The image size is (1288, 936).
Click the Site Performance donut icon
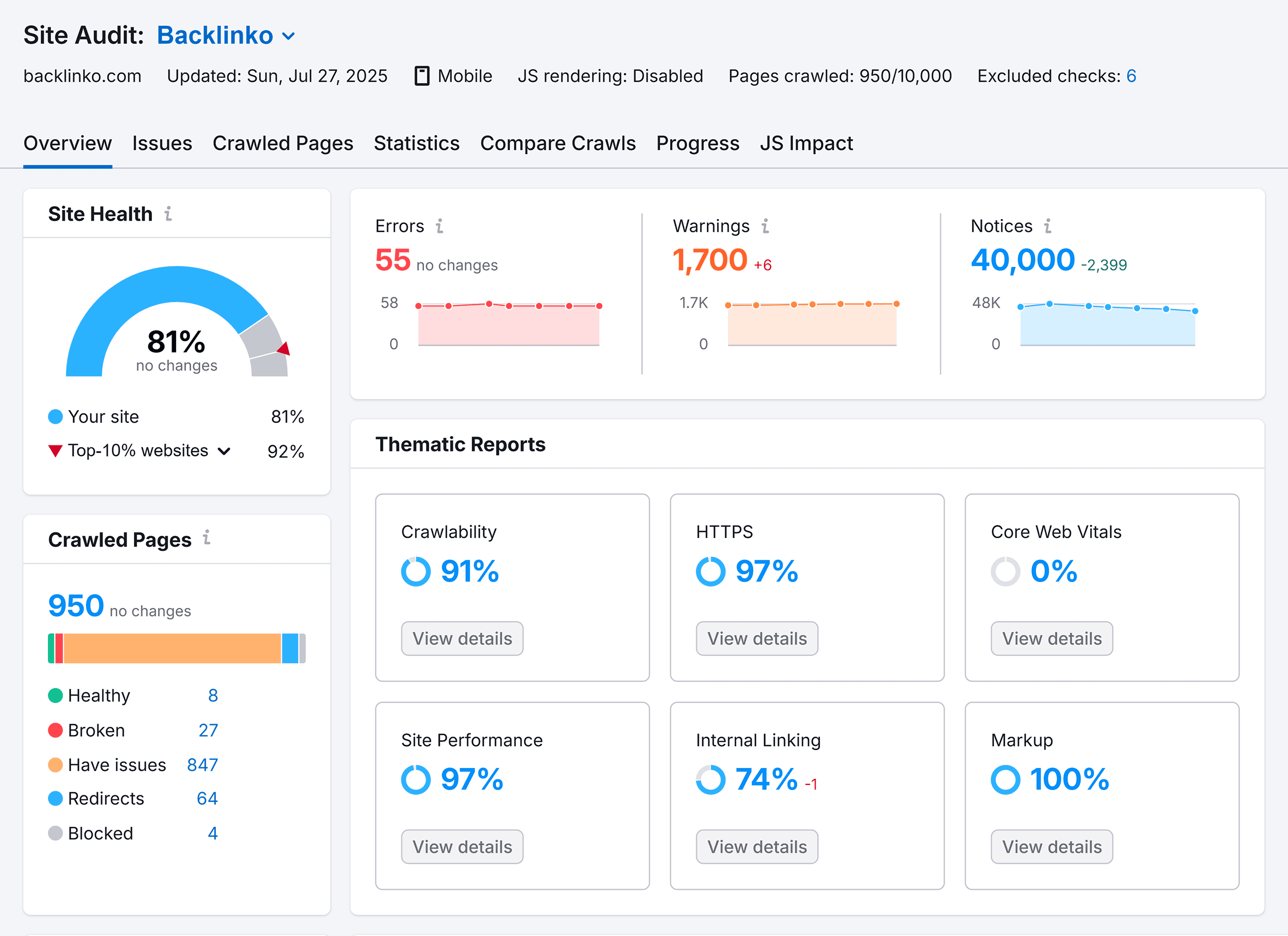click(x=416, y=779)
